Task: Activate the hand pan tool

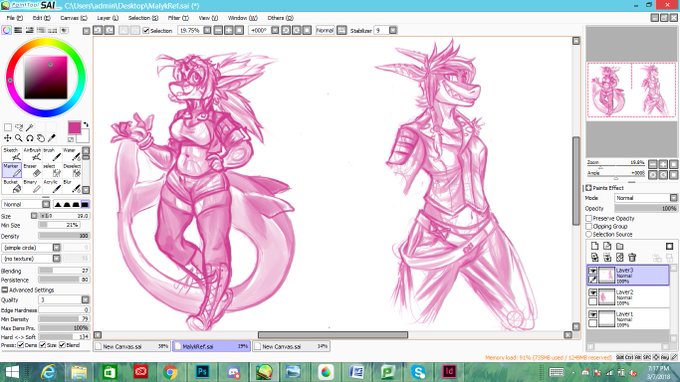Action: [41, 138]
